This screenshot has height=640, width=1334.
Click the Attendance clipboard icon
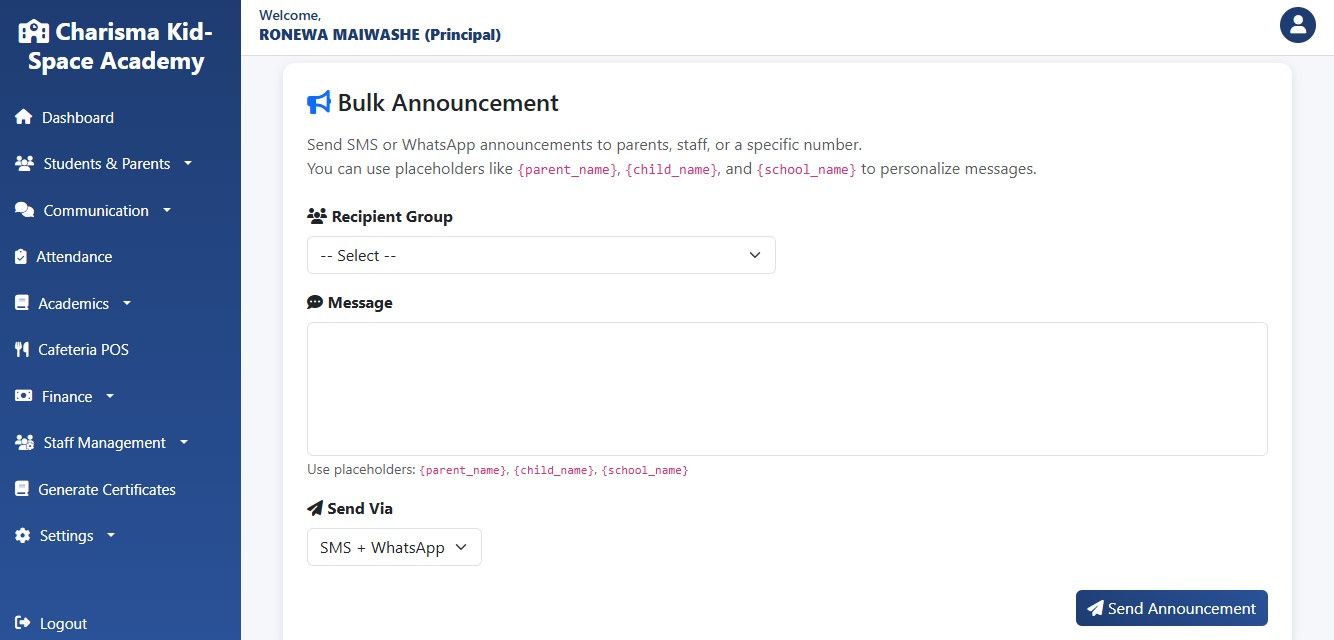pyautogui.click(x=21, y=257)
